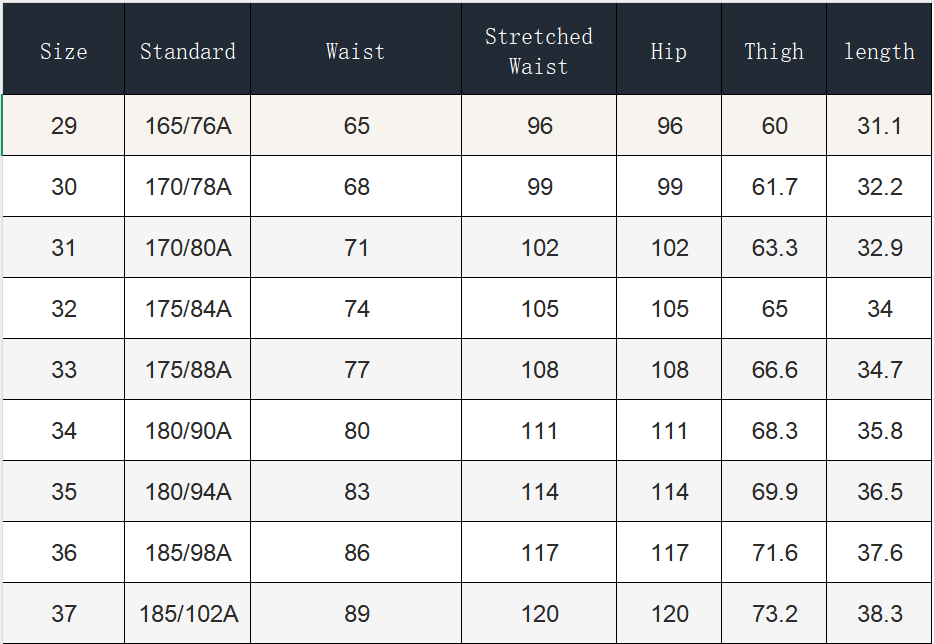Select the 175/88A standard cell
Viewport: 934px width, 644px height.
[188, 370]
